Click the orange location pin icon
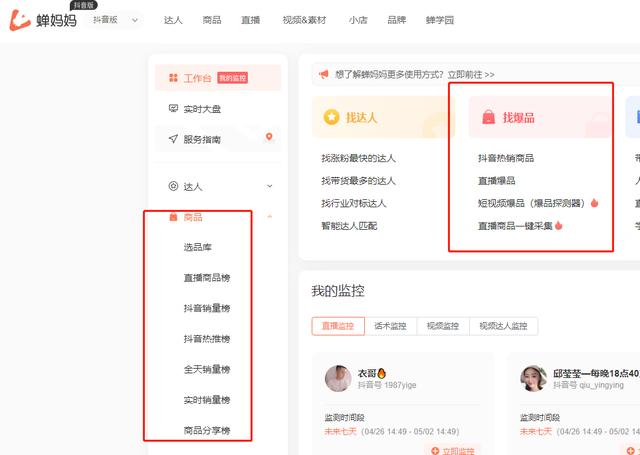Viewport: 640px width, 455px height. coord(269,137)
